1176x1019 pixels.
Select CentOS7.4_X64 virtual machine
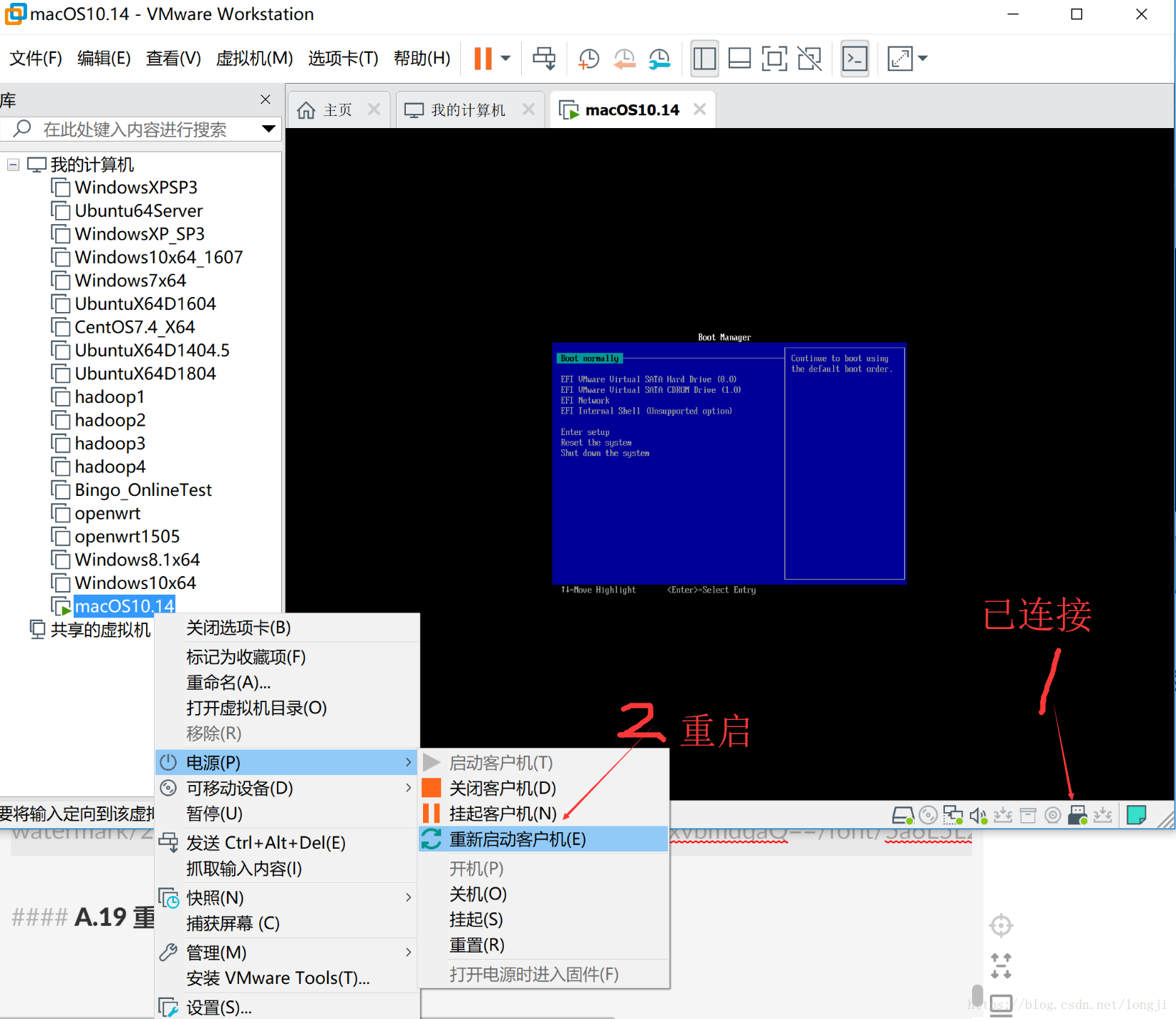point(135,327)
